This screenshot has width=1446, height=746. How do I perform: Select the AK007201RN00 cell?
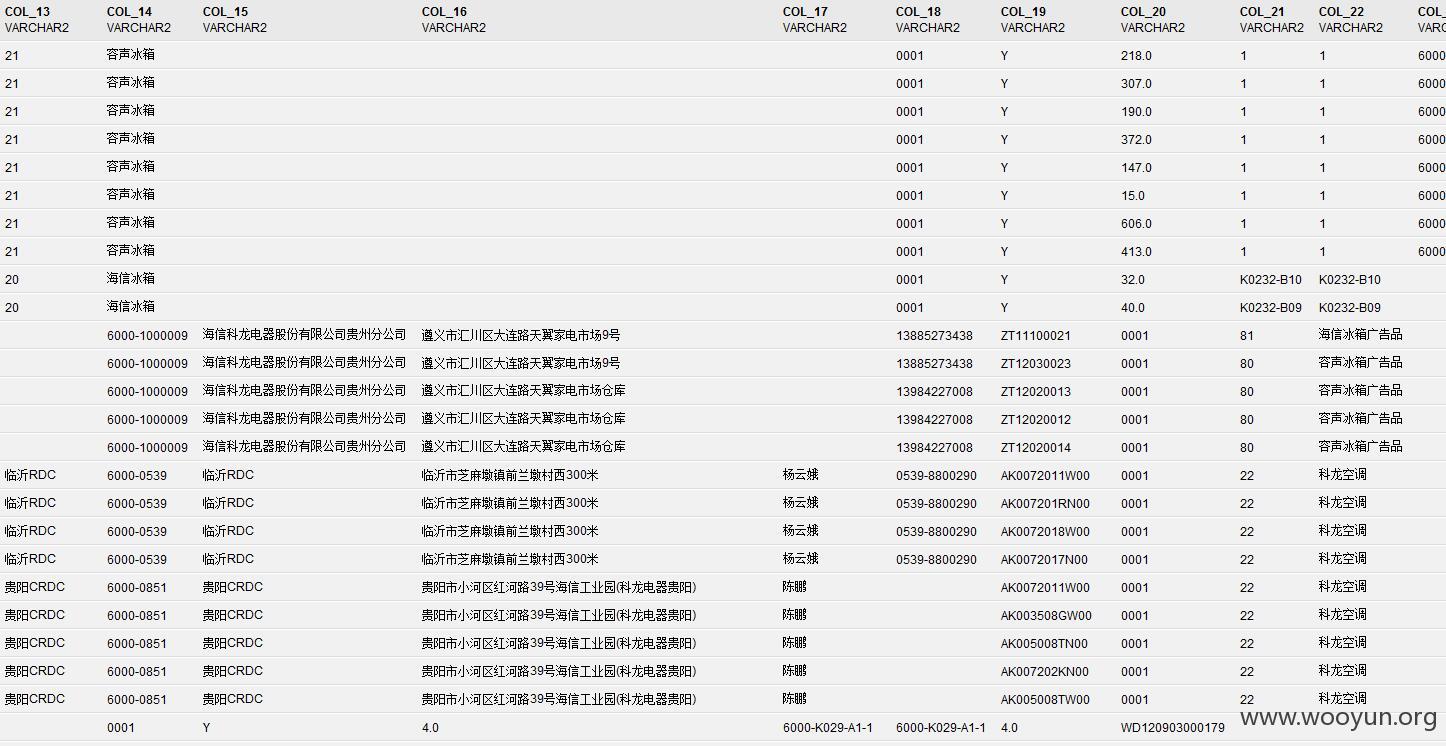click(x=1046, y=504)
